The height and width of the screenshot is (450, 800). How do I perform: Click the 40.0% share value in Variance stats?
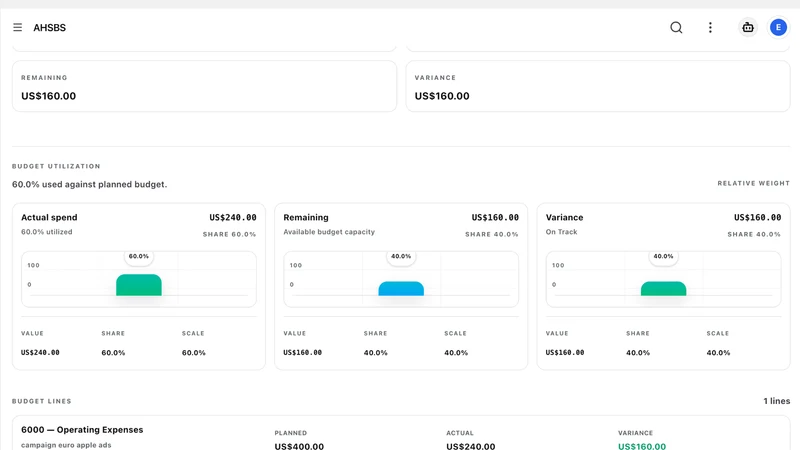click(638, 353)
